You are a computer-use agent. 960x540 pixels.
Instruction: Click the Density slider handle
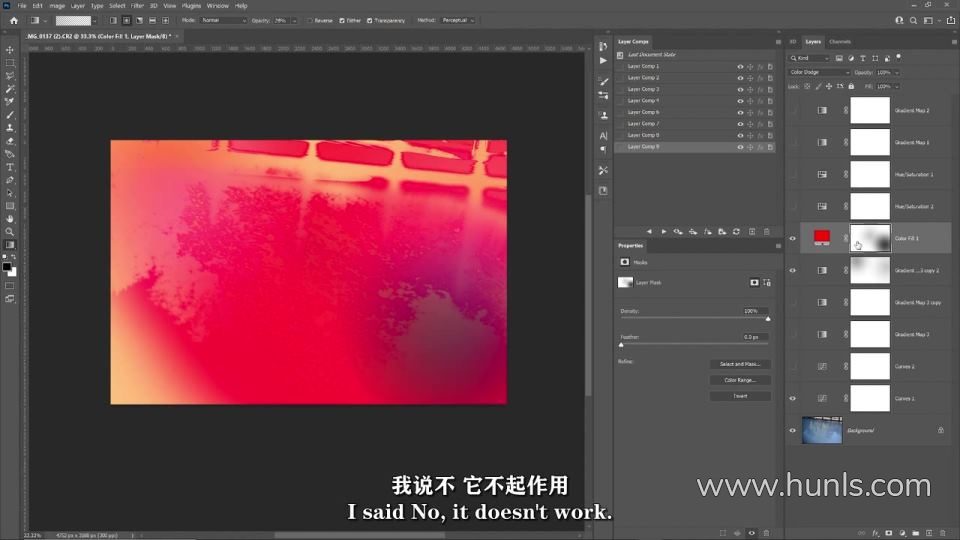pyautogui.click(x=768, y=319)
